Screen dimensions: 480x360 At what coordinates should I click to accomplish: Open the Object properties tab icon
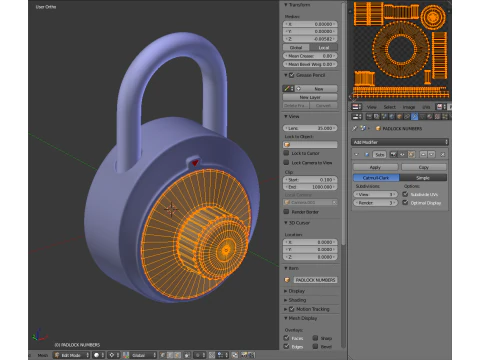pyautogui.click(x=399, y=117)
